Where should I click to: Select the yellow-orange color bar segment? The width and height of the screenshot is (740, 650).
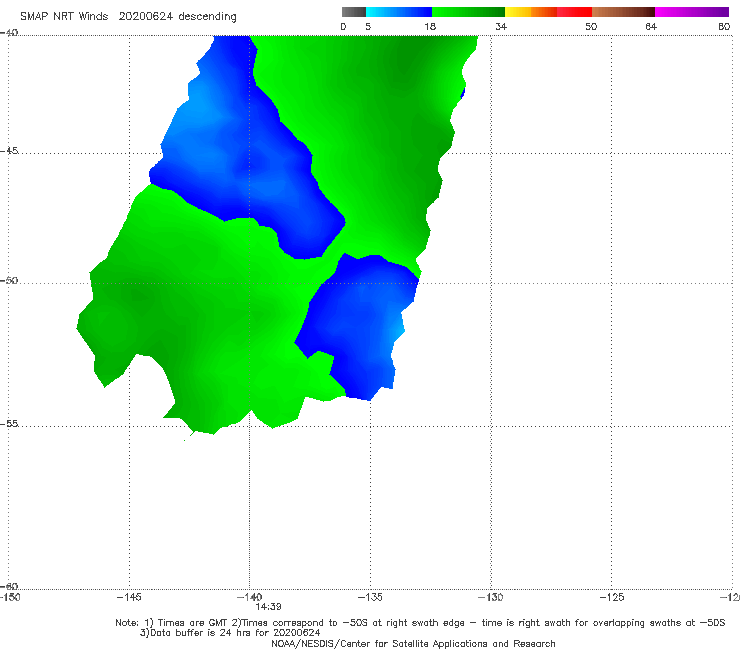pyautogui.click(x=531, y=12)
